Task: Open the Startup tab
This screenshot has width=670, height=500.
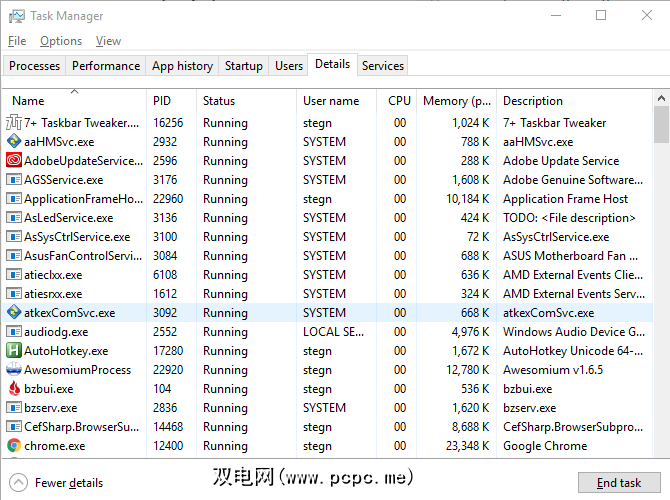Action: [244, 66]
